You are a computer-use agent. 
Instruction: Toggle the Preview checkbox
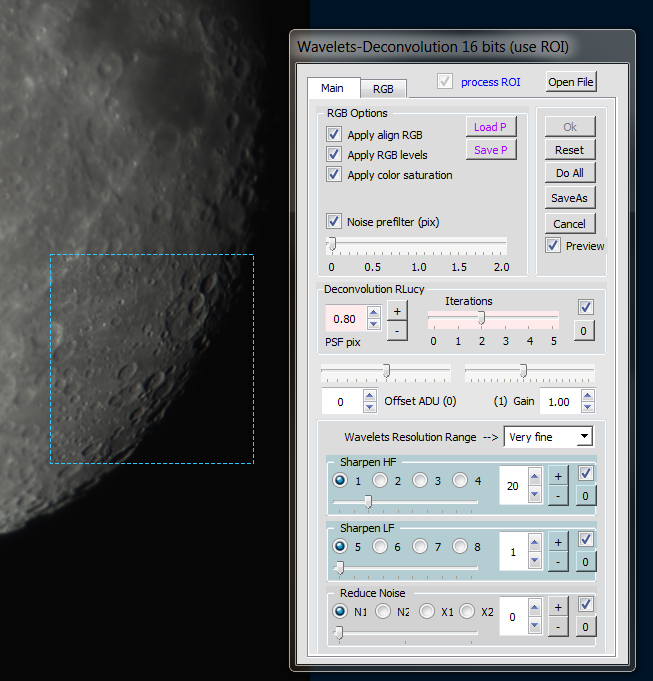[x=553, y=245]
